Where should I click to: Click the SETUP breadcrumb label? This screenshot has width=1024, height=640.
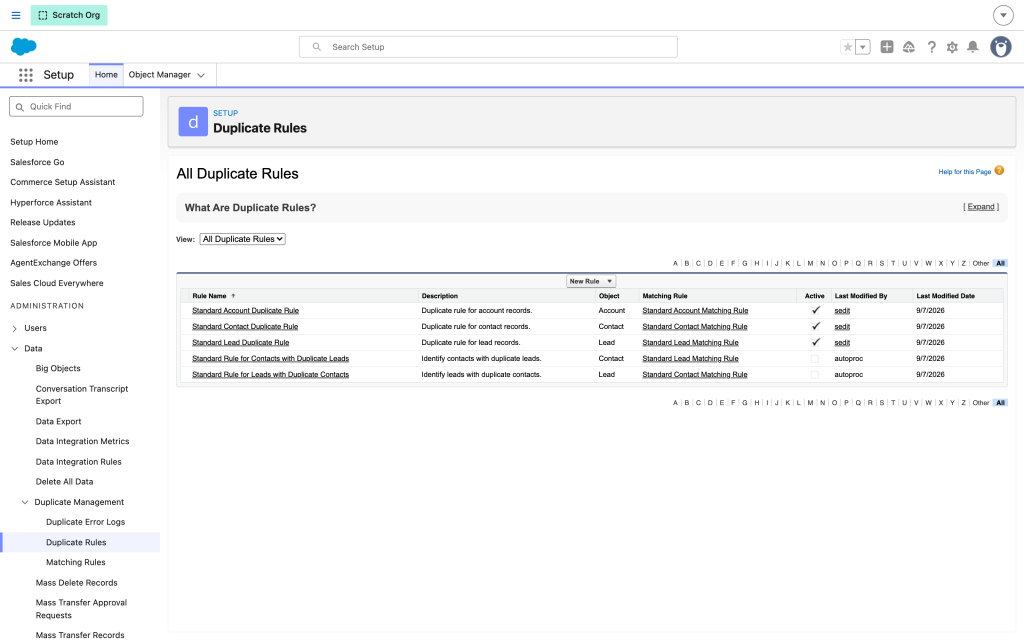(225, 113)
